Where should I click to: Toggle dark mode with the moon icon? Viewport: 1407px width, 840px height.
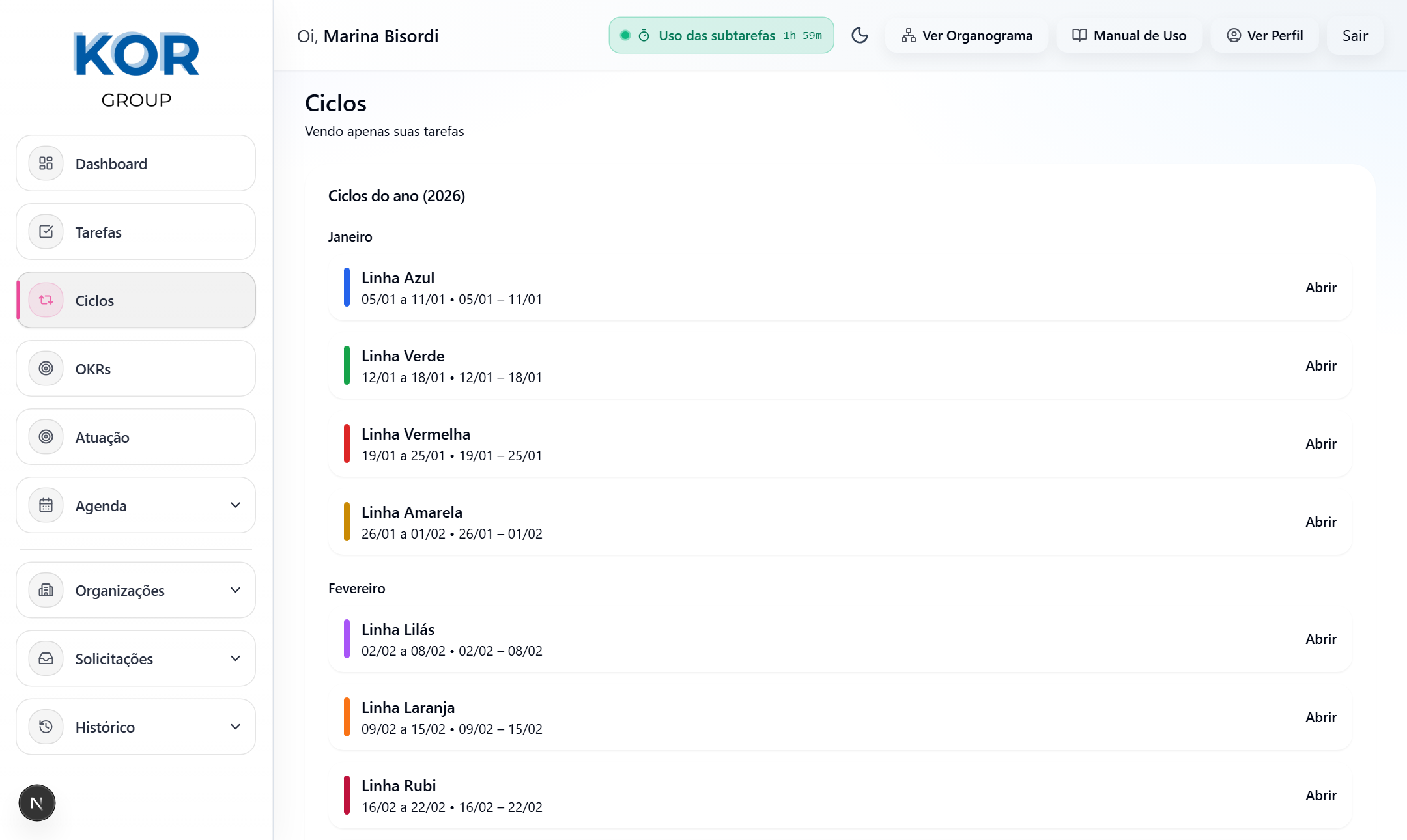pyautogui.click(x=859, y=36)
